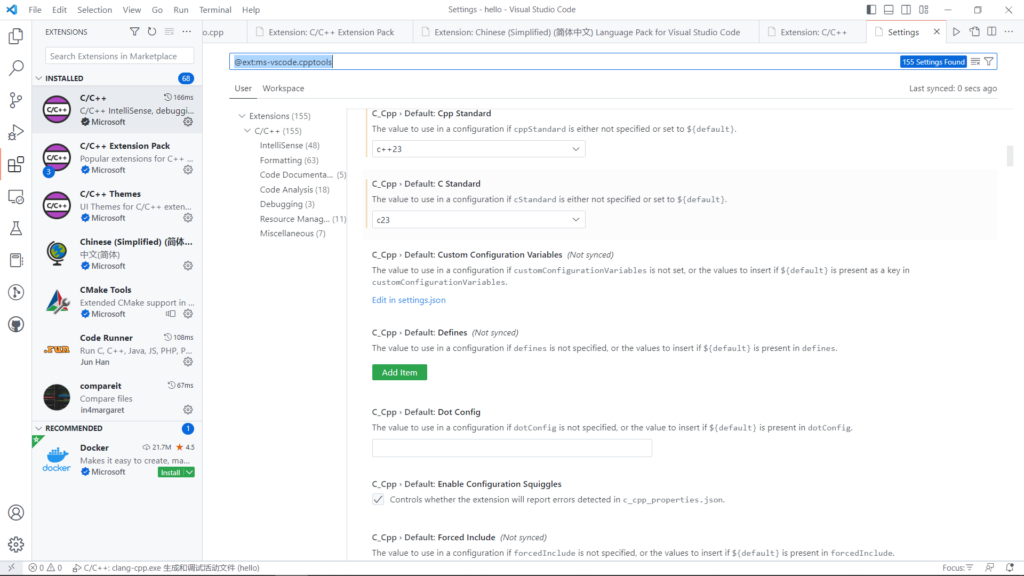Viewport: 1024px width, 576px height.
Task: Click the Edit in settings.json link
Action: [x=409, y=300]
